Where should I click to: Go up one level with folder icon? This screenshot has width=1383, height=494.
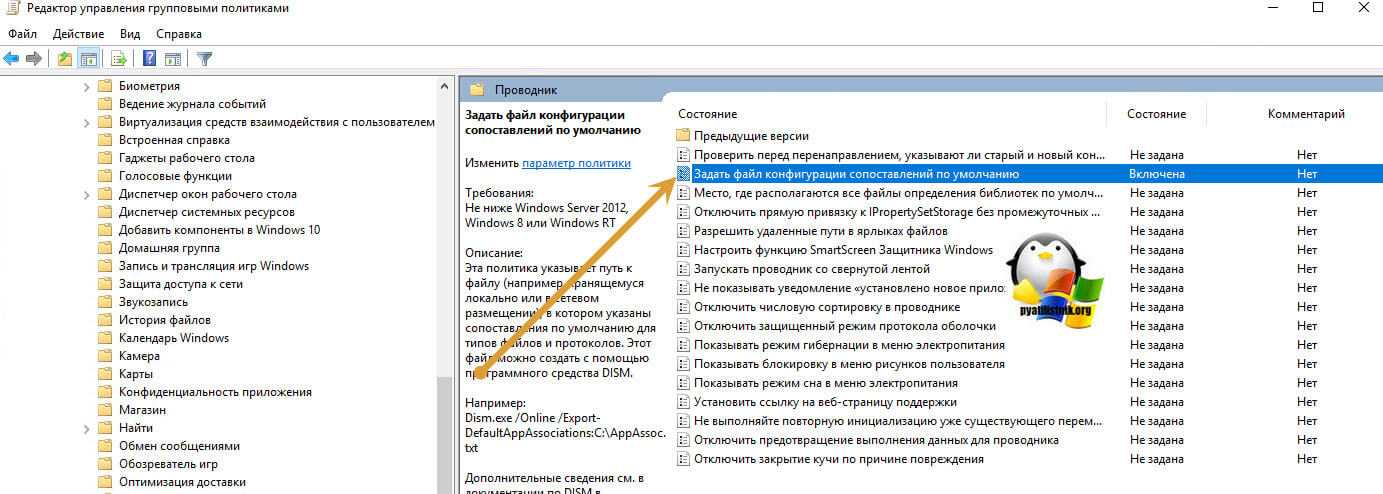click(x=65, y=59)
